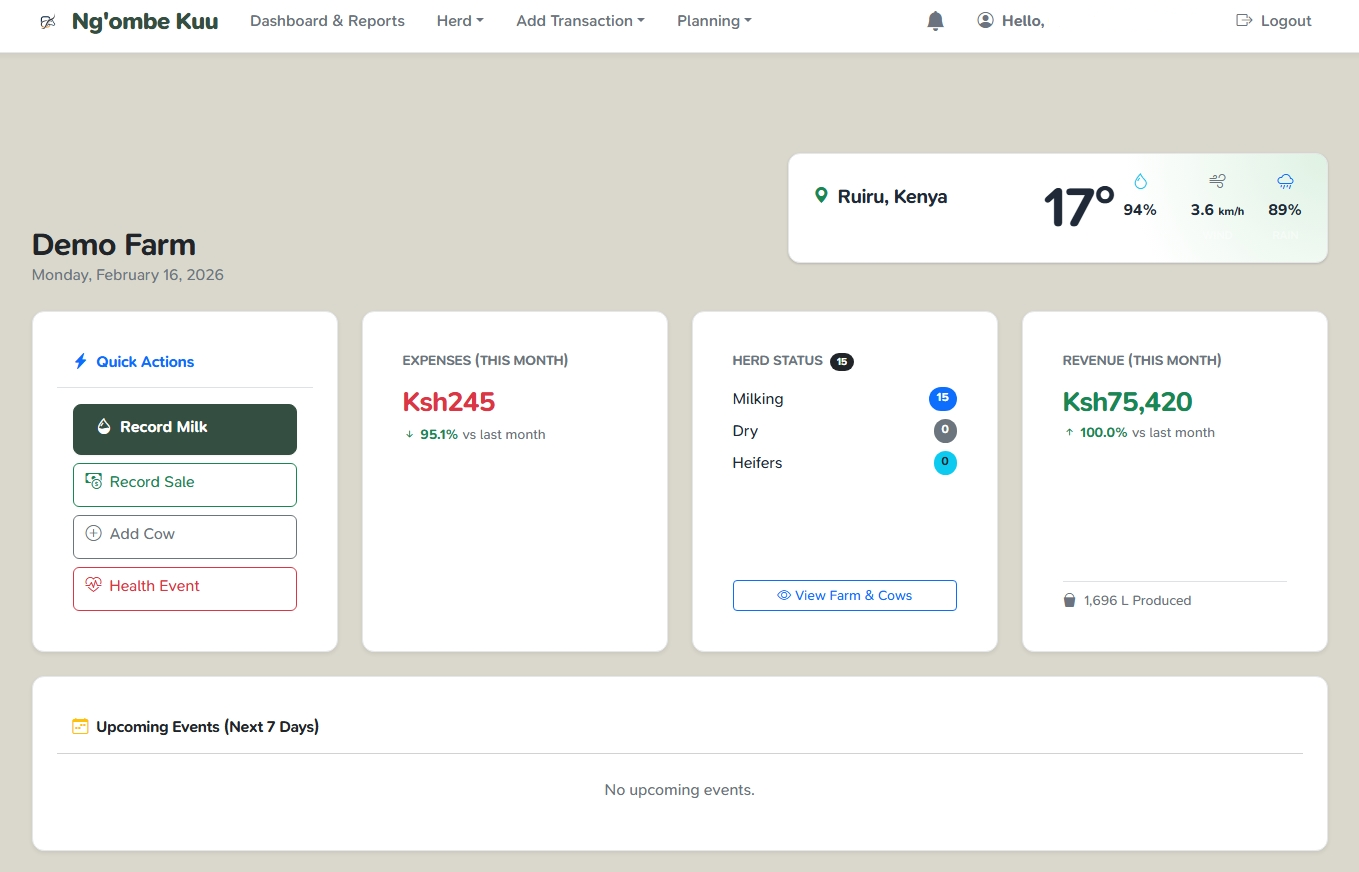Image resolution: width=1359 pixels, height=872 pixels.
Task: Click the location pin beside Ruiru, Kenya
Action: click(821, 196)
